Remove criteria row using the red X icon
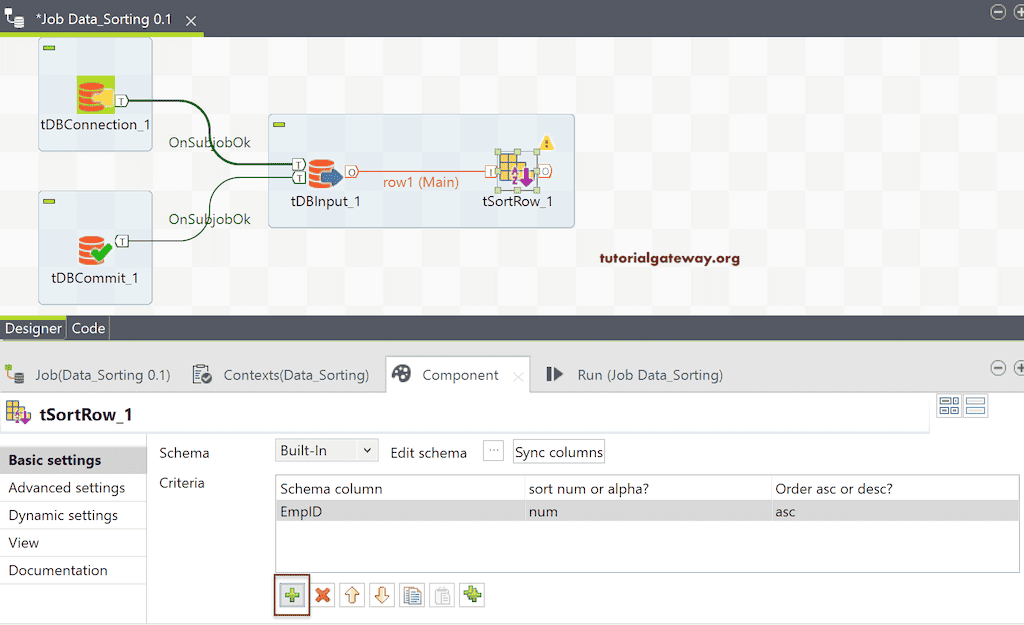Viewport: 1024px width, 625px height. 322,594
